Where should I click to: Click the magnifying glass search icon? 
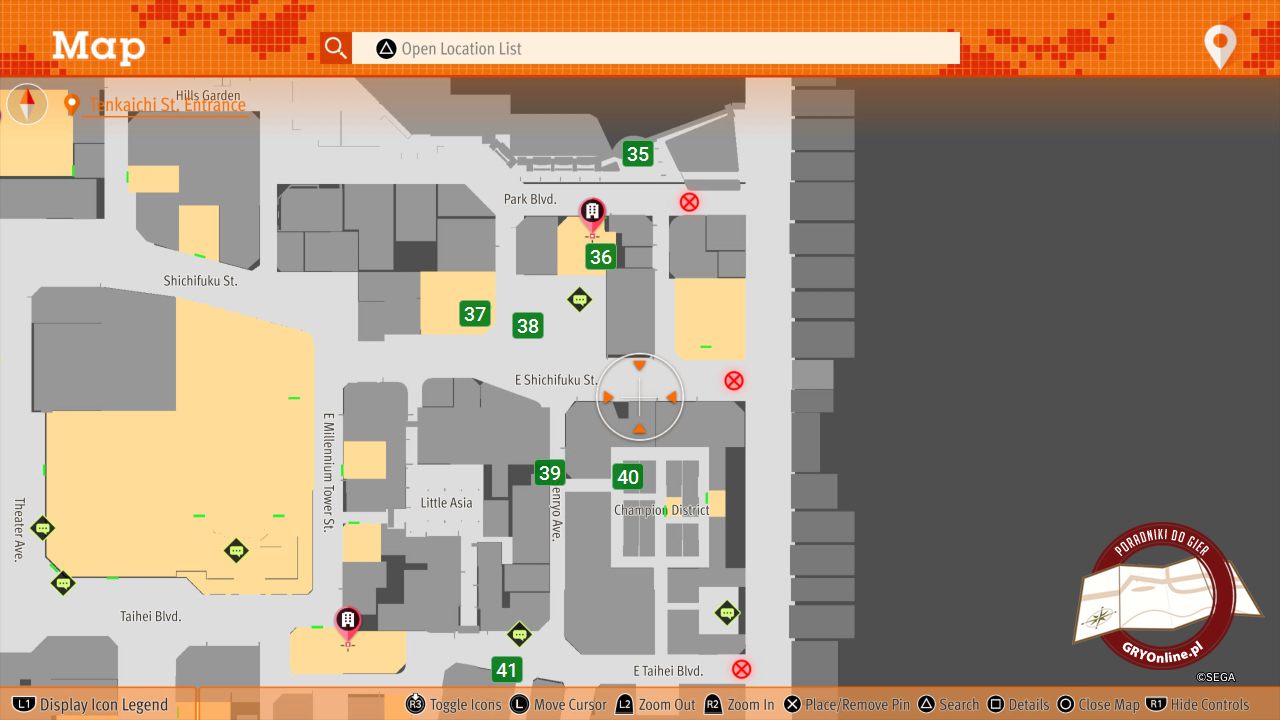(336, 48)
